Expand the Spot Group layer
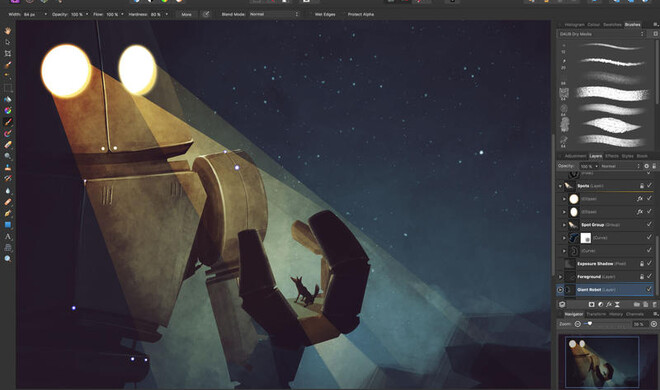This screenshot has height=390, width=660. (x=564, y=225)
